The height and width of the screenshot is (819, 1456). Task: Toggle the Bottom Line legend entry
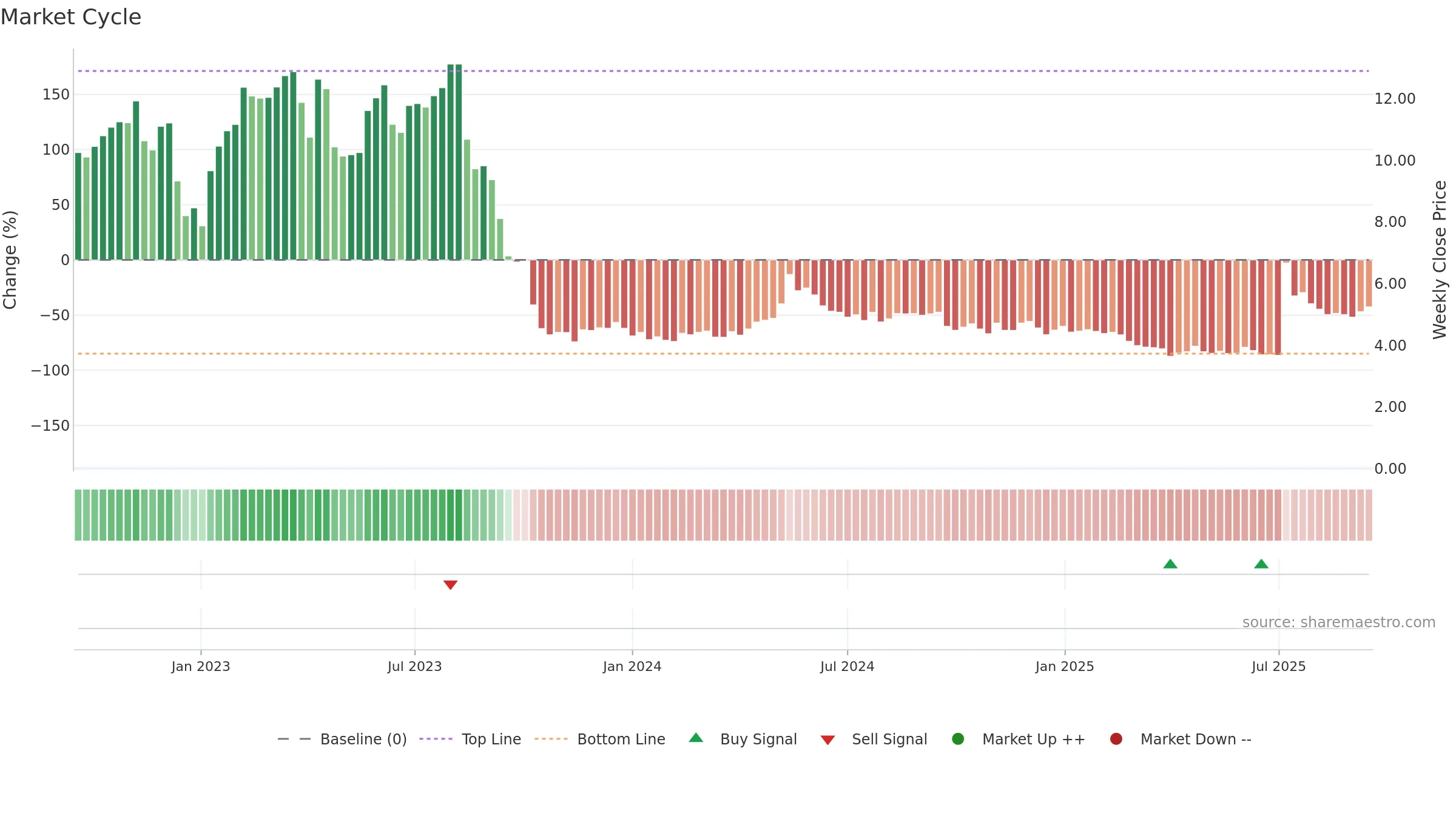(x=600, y=739)
